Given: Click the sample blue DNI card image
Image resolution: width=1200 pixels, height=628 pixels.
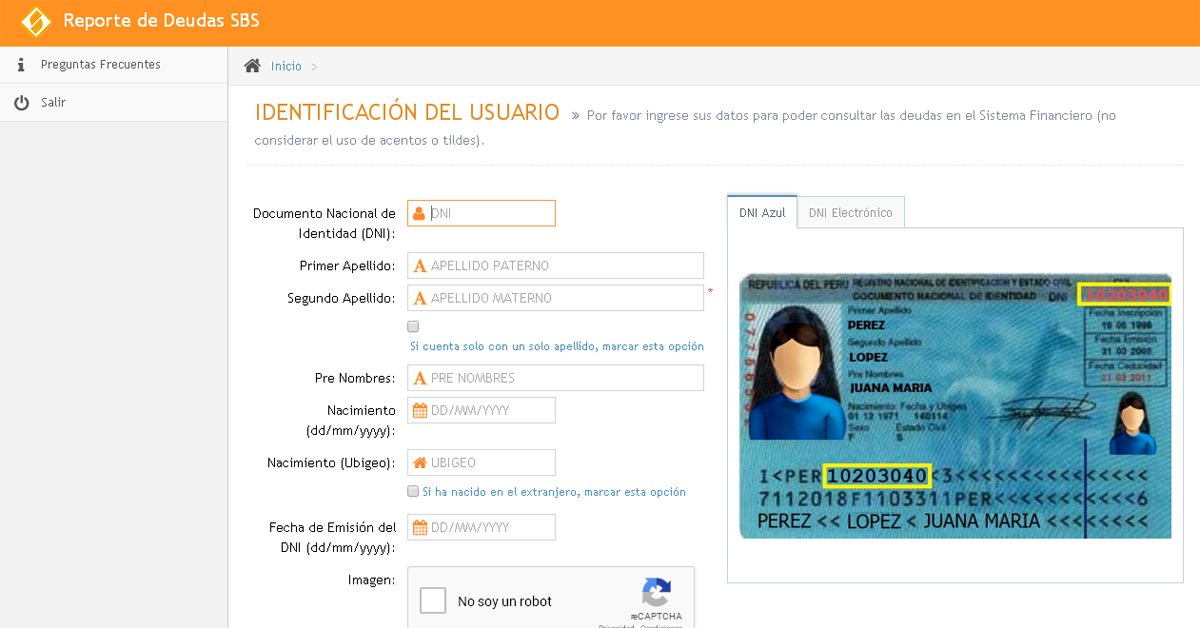Looking at the screenshot, I should click(x=955, y=405).
